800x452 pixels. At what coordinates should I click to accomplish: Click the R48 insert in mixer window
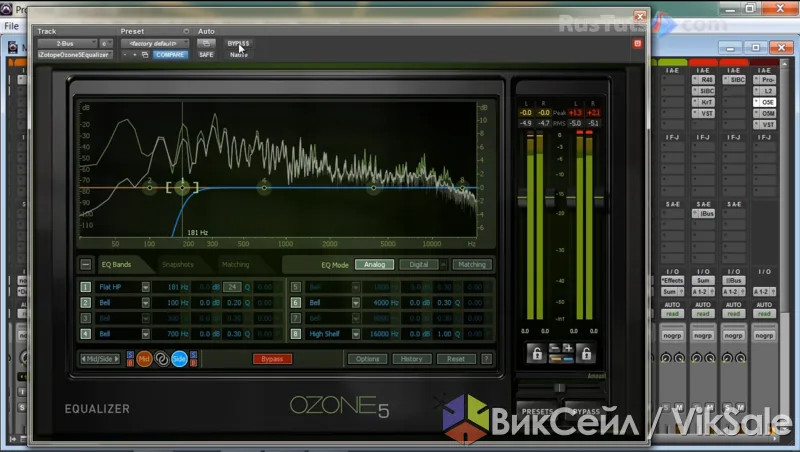pyautogui.click(x=704, y=80)
